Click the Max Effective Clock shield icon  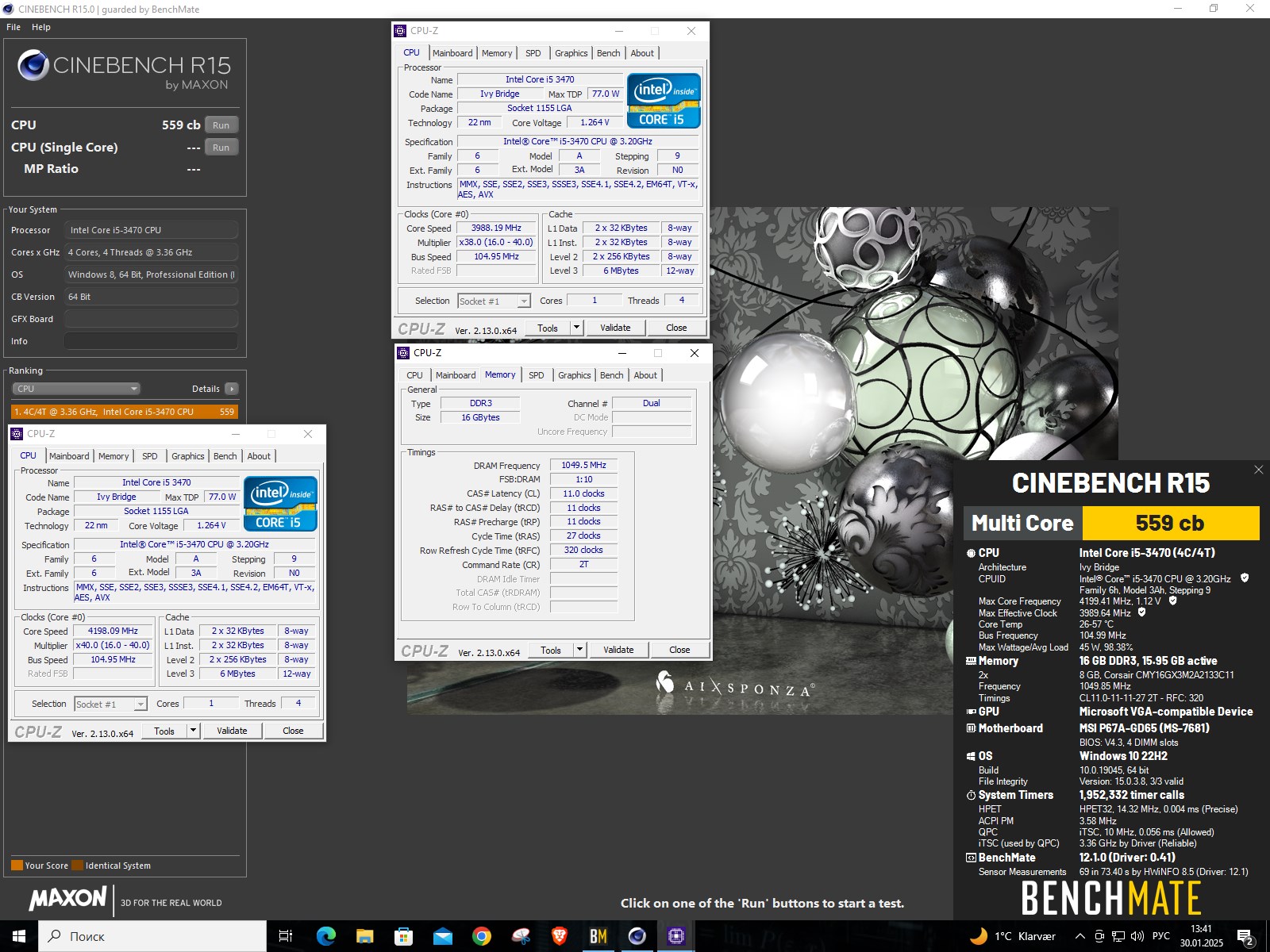pyautogui.click(x=1141, y=612)
